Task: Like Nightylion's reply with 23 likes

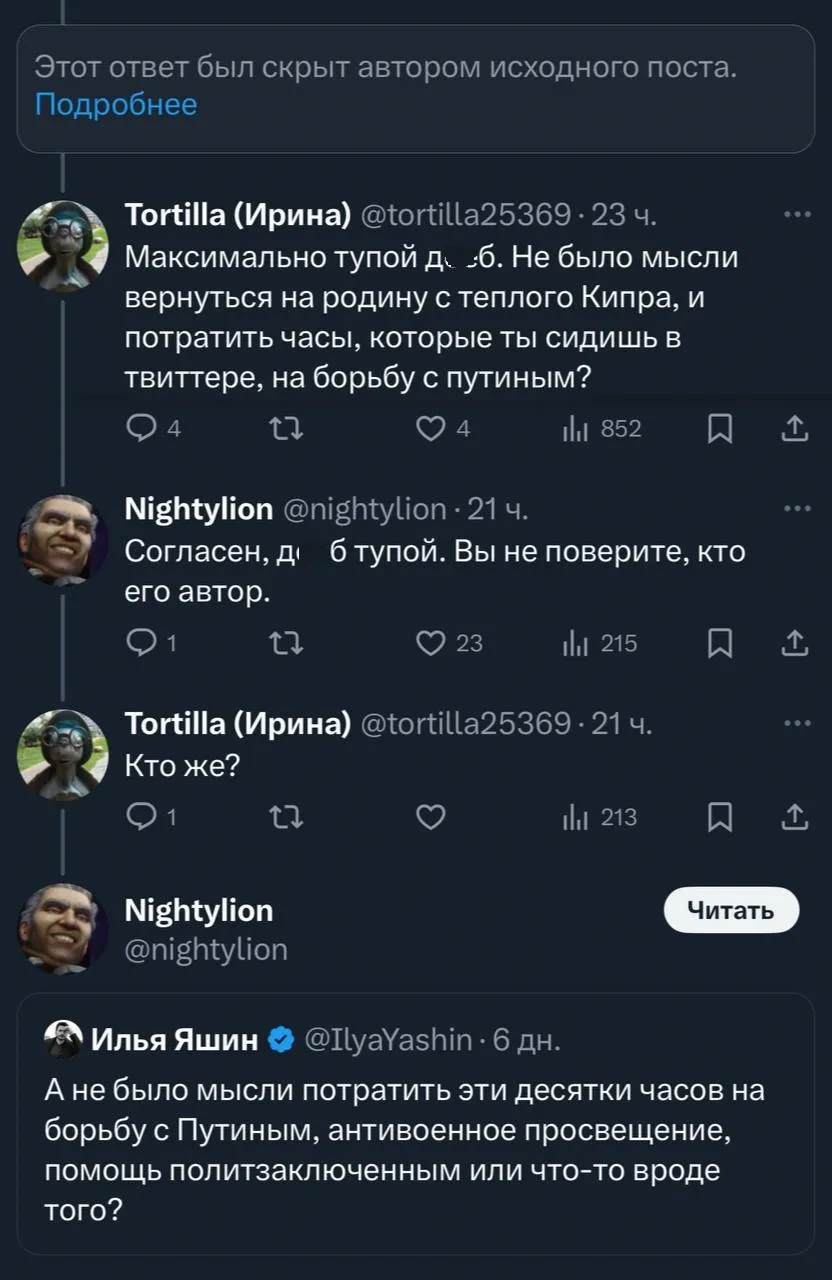Action: 431,643
